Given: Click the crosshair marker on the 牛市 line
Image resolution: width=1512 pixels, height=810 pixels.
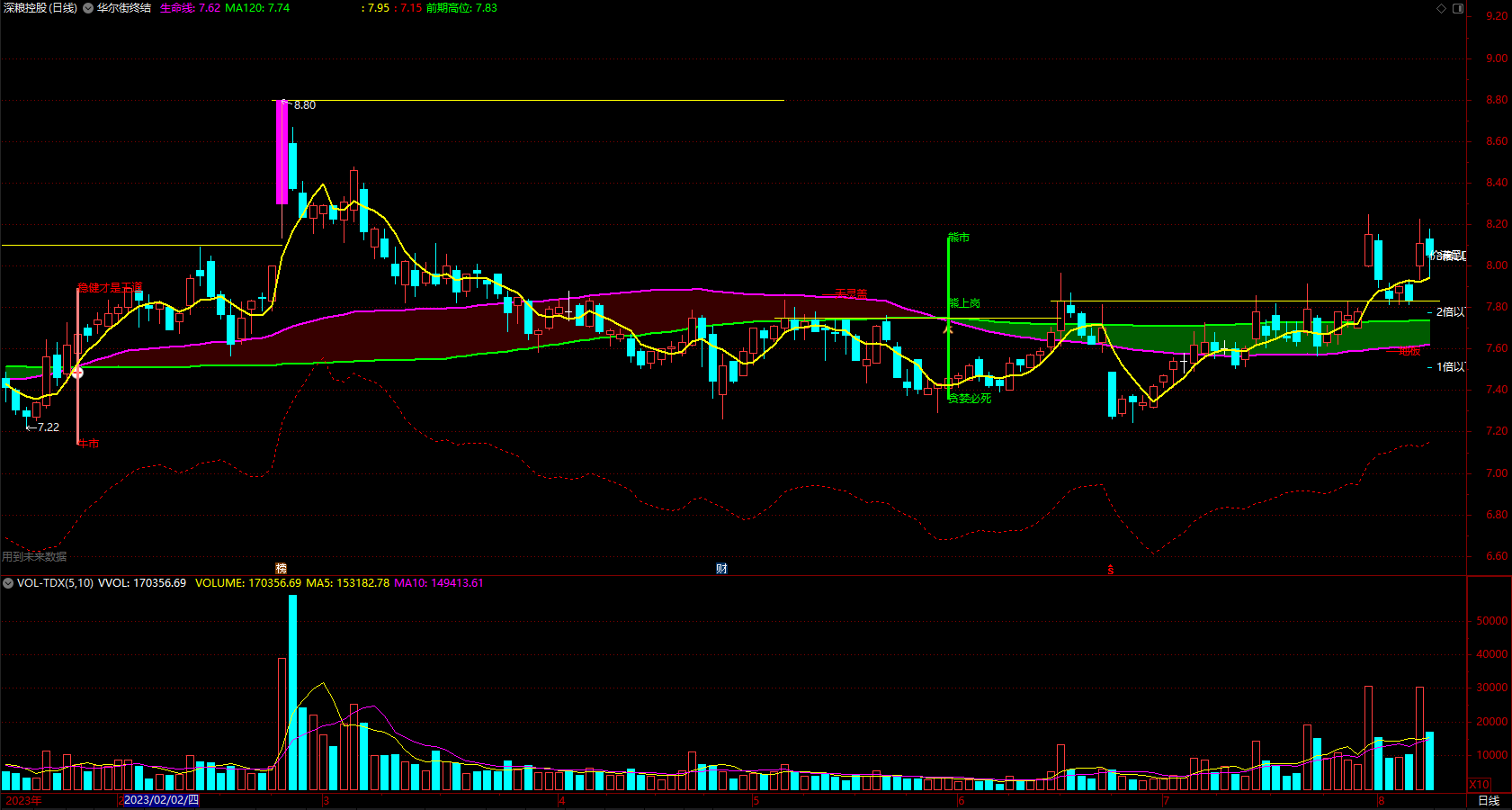Looking at the screenshot, I should (77, 372).
